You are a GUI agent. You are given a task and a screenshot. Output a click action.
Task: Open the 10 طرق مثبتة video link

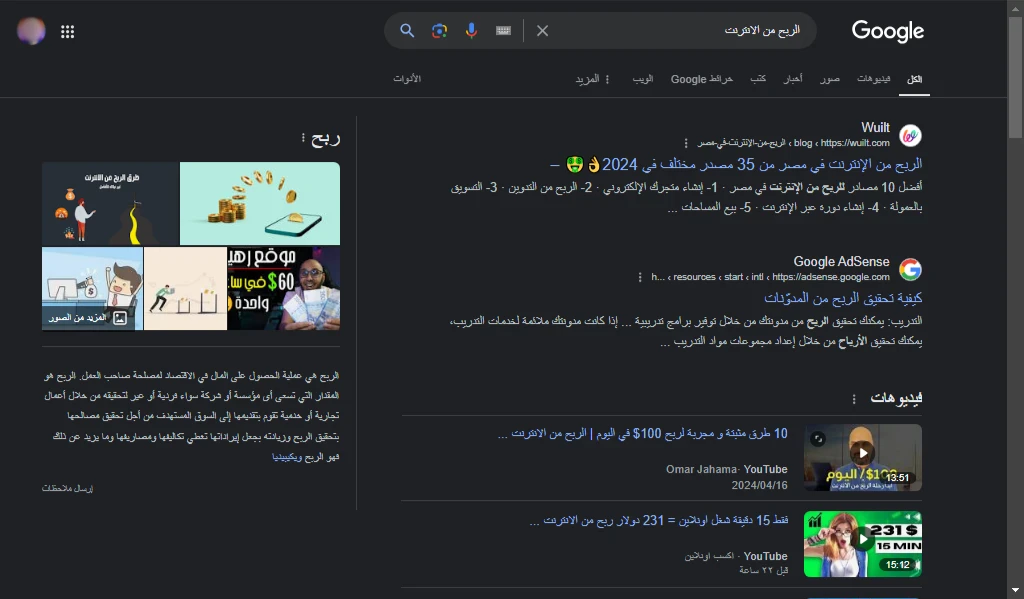(x=643, y=434)
